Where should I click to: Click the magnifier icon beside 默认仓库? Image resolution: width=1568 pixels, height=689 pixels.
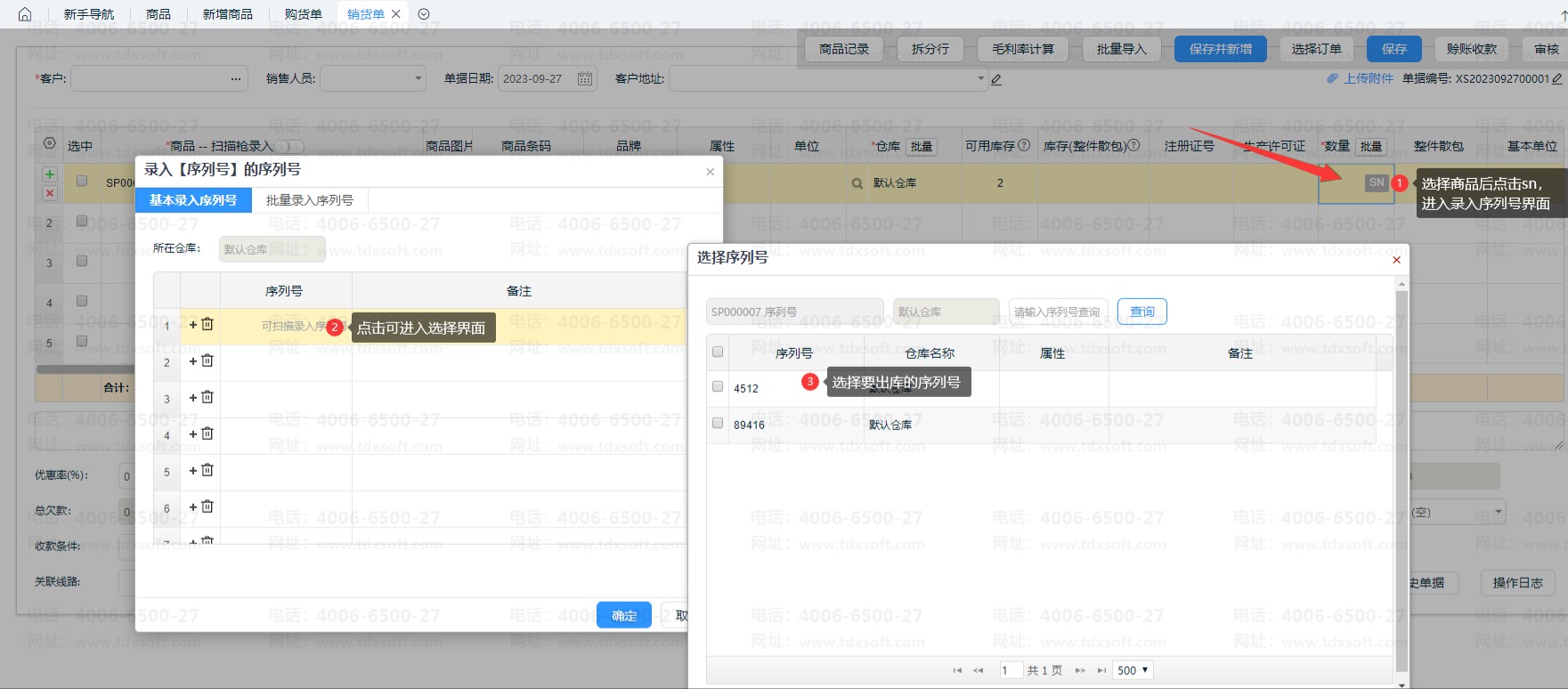(857, 183)
